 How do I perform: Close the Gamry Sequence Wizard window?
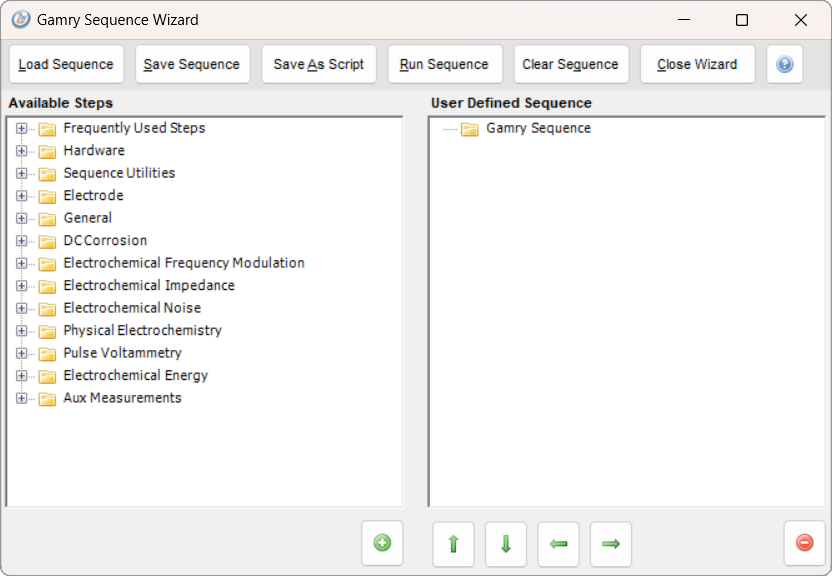801,20
